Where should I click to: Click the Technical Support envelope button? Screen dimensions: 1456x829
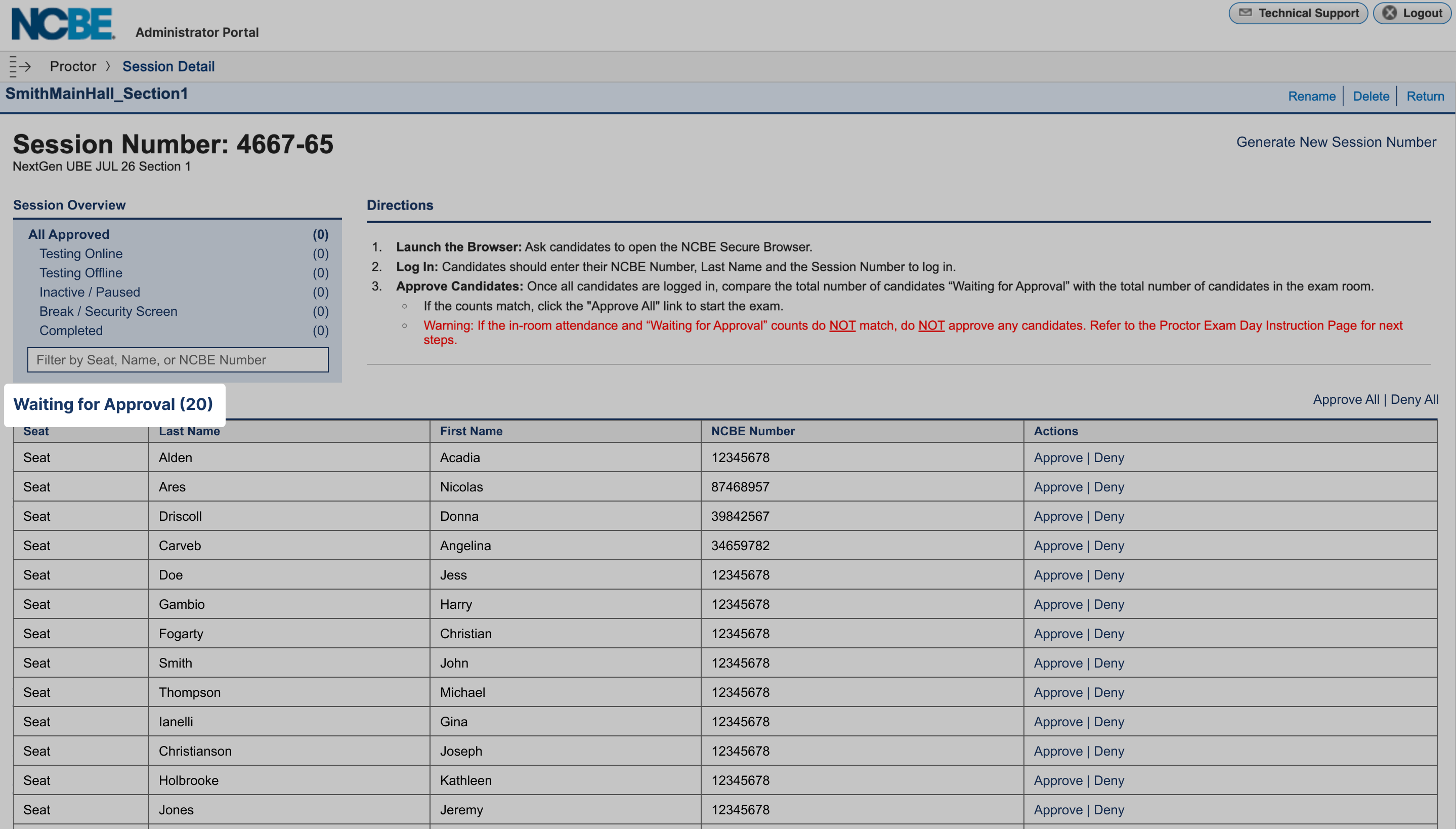(1298, 13)
